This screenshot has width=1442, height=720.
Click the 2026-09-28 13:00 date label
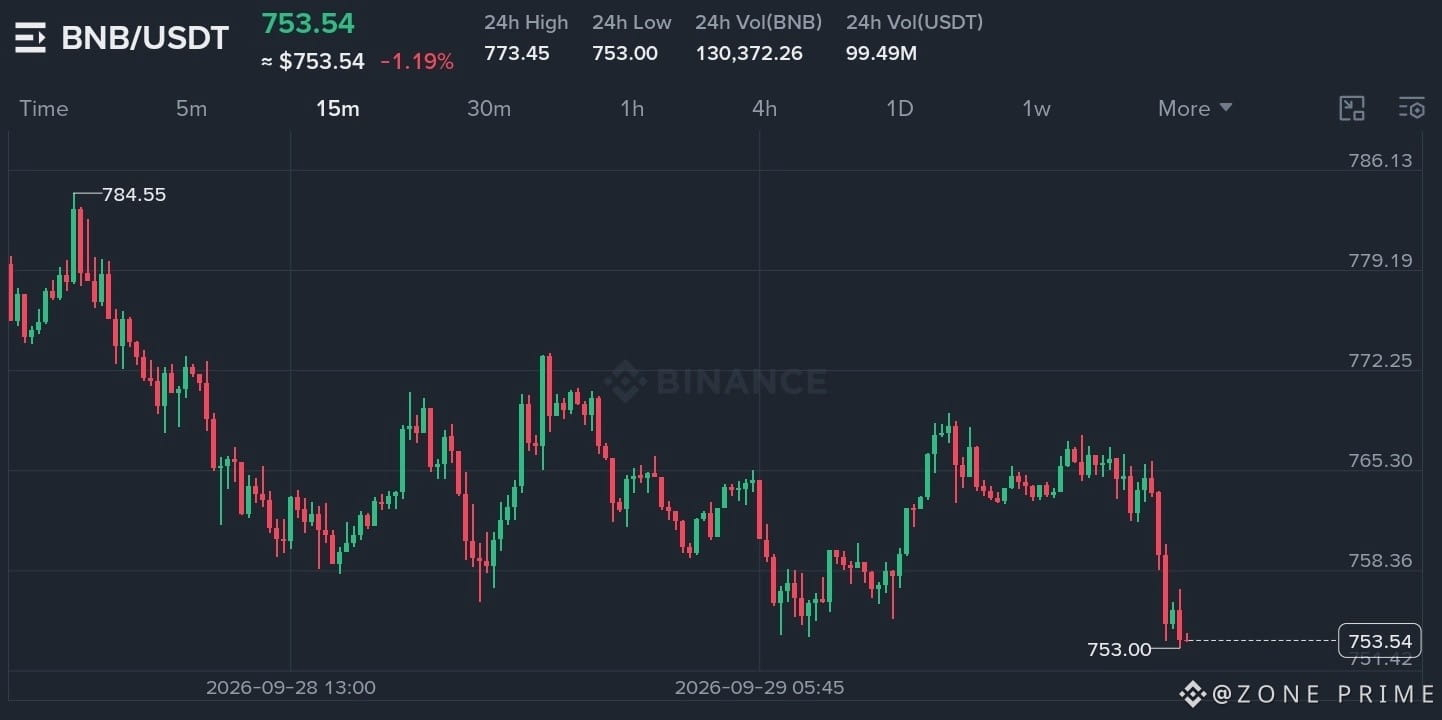(x=291, y=688)
